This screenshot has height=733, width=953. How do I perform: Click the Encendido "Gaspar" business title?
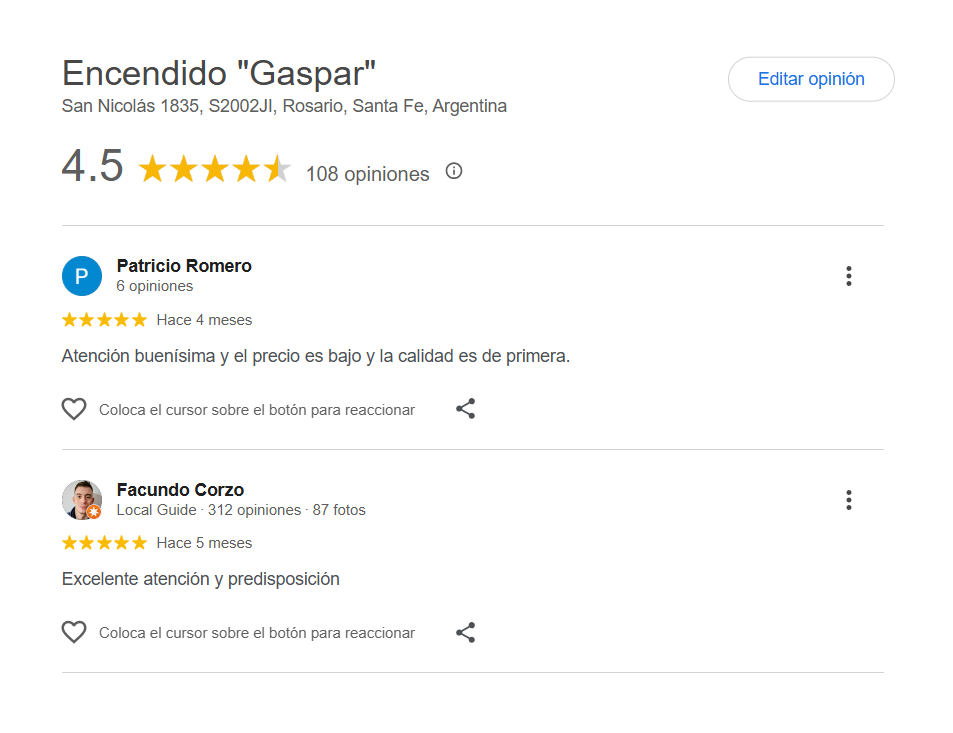(x=219, y=73)
